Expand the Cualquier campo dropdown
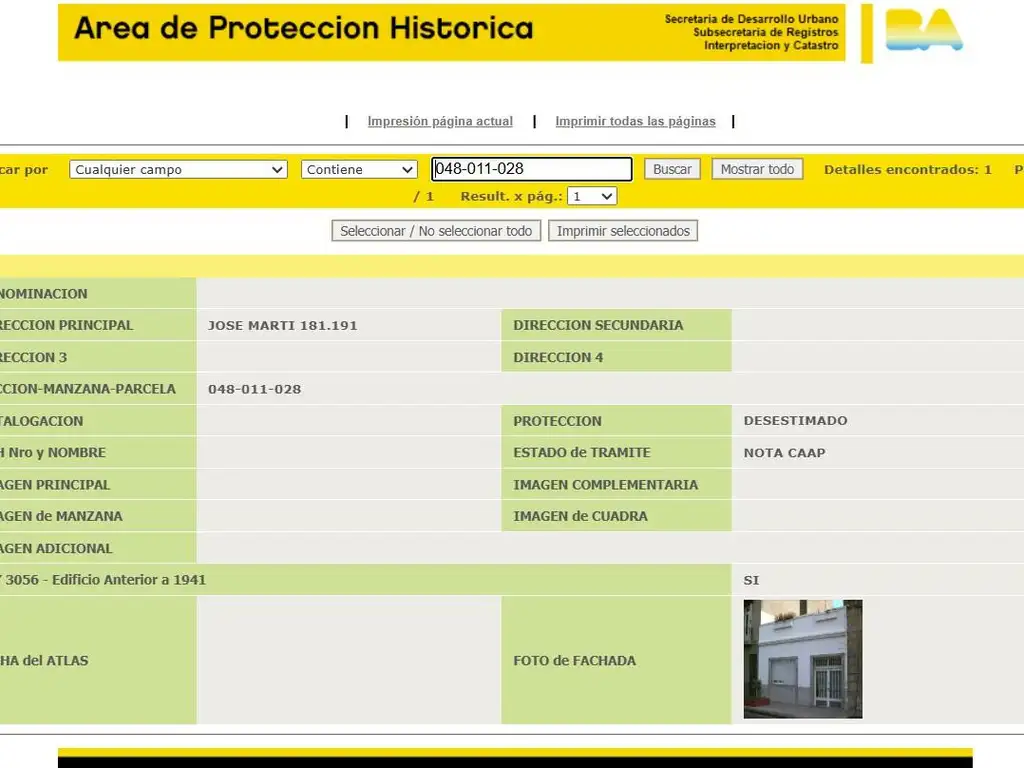This screenshot has height=768, width=1024. click(179, 170)
